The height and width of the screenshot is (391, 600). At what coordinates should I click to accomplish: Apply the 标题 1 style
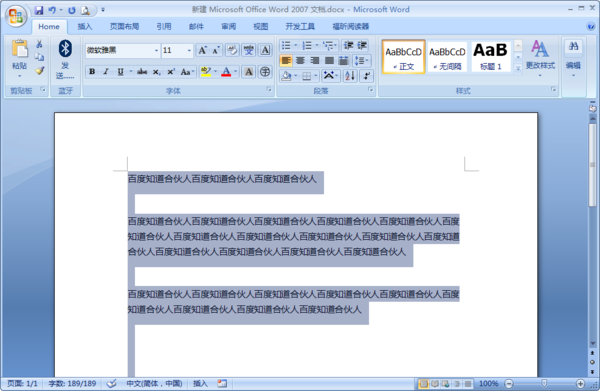pyautogui.click(x=490, y=57)
